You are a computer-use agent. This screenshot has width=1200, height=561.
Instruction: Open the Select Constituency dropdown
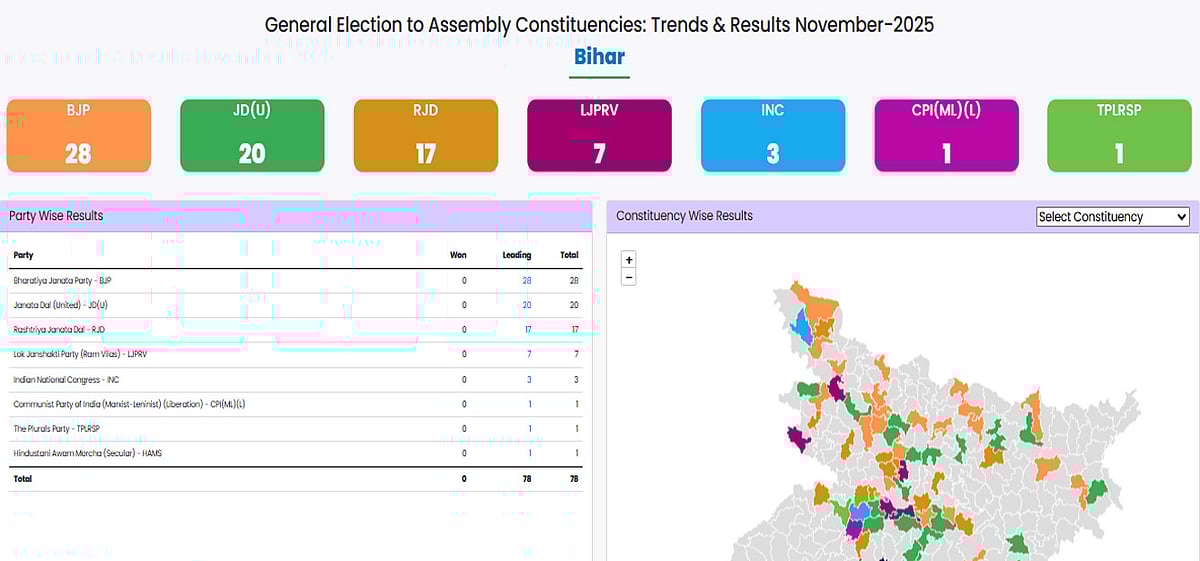1112,216
